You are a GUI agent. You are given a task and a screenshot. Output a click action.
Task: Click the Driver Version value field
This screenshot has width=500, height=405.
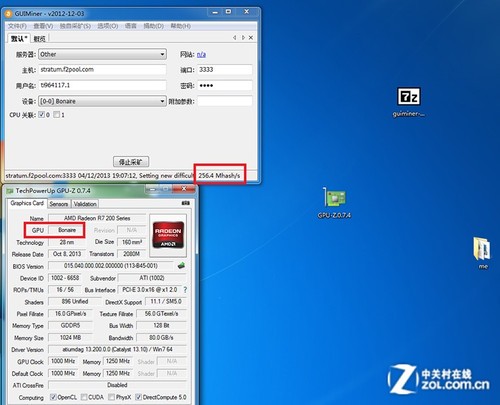[117, 349]
